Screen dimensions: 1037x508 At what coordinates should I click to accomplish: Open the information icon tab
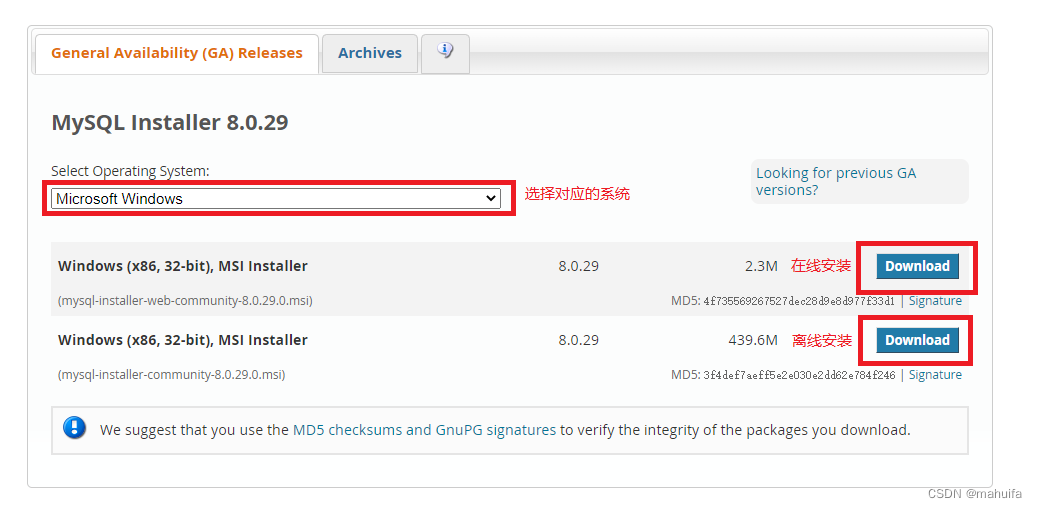coord(446,53)
